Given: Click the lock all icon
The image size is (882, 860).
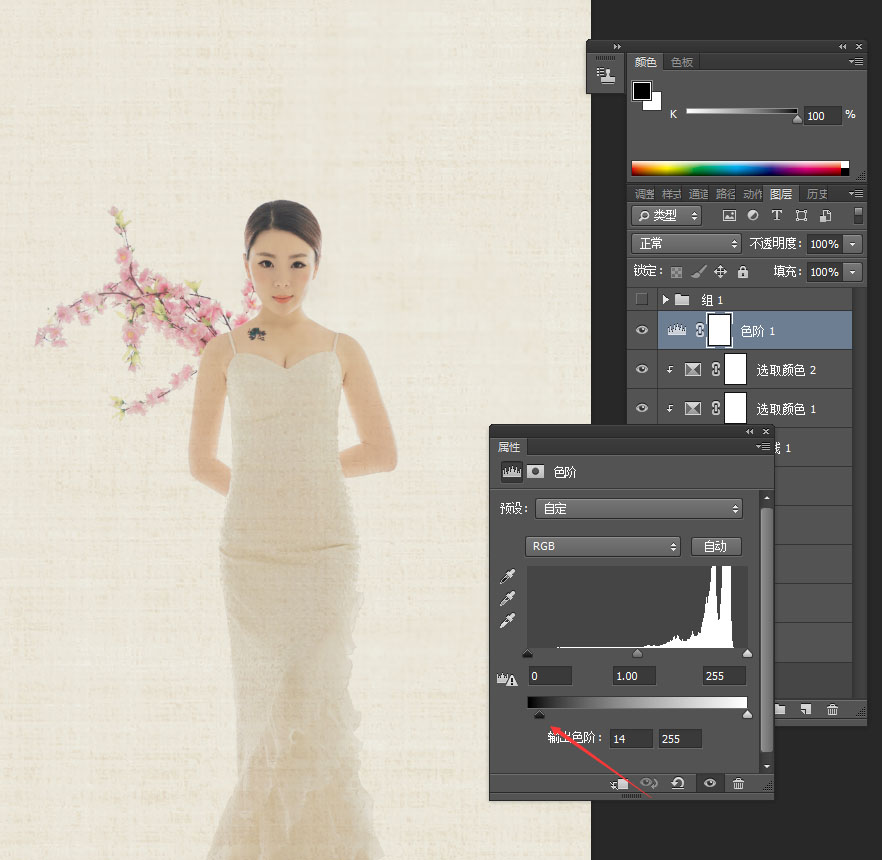Looking at the screenshot, I should pyautogui.click(x=743, y=272).
